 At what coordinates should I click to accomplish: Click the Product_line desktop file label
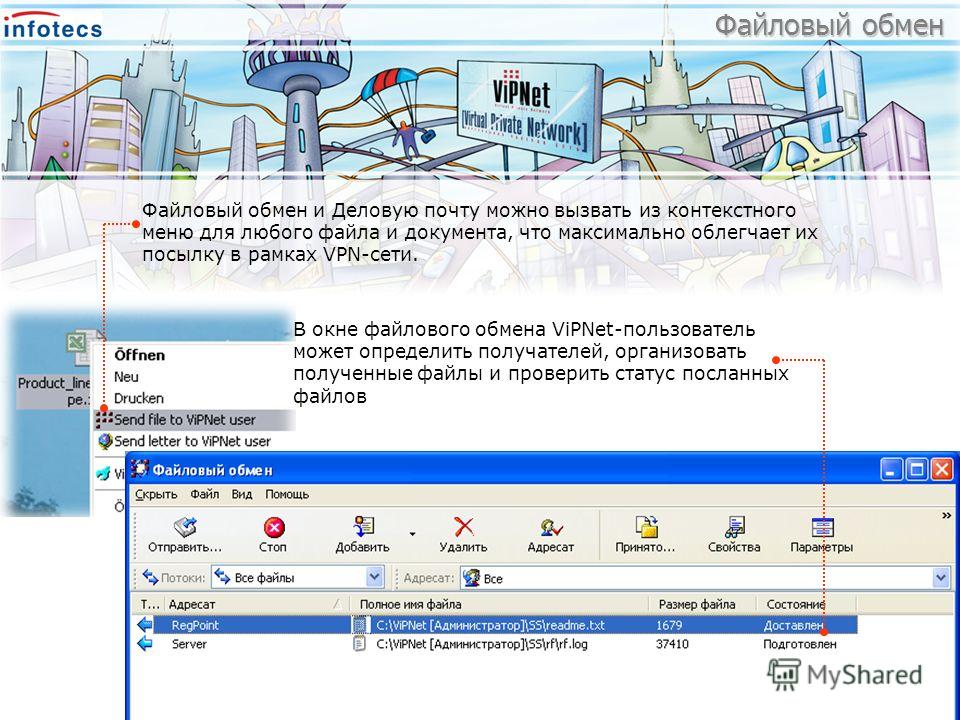[x=54, y=391]
